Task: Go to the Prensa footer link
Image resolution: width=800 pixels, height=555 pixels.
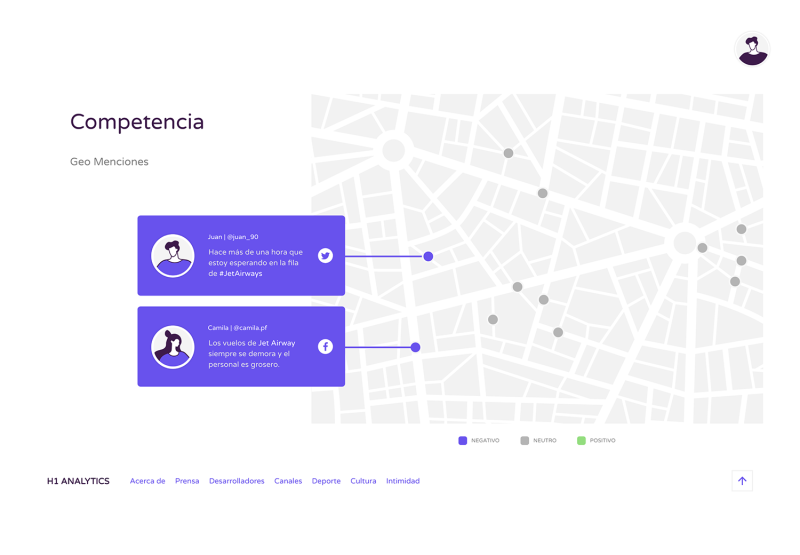Action: [x=187, y=481]
